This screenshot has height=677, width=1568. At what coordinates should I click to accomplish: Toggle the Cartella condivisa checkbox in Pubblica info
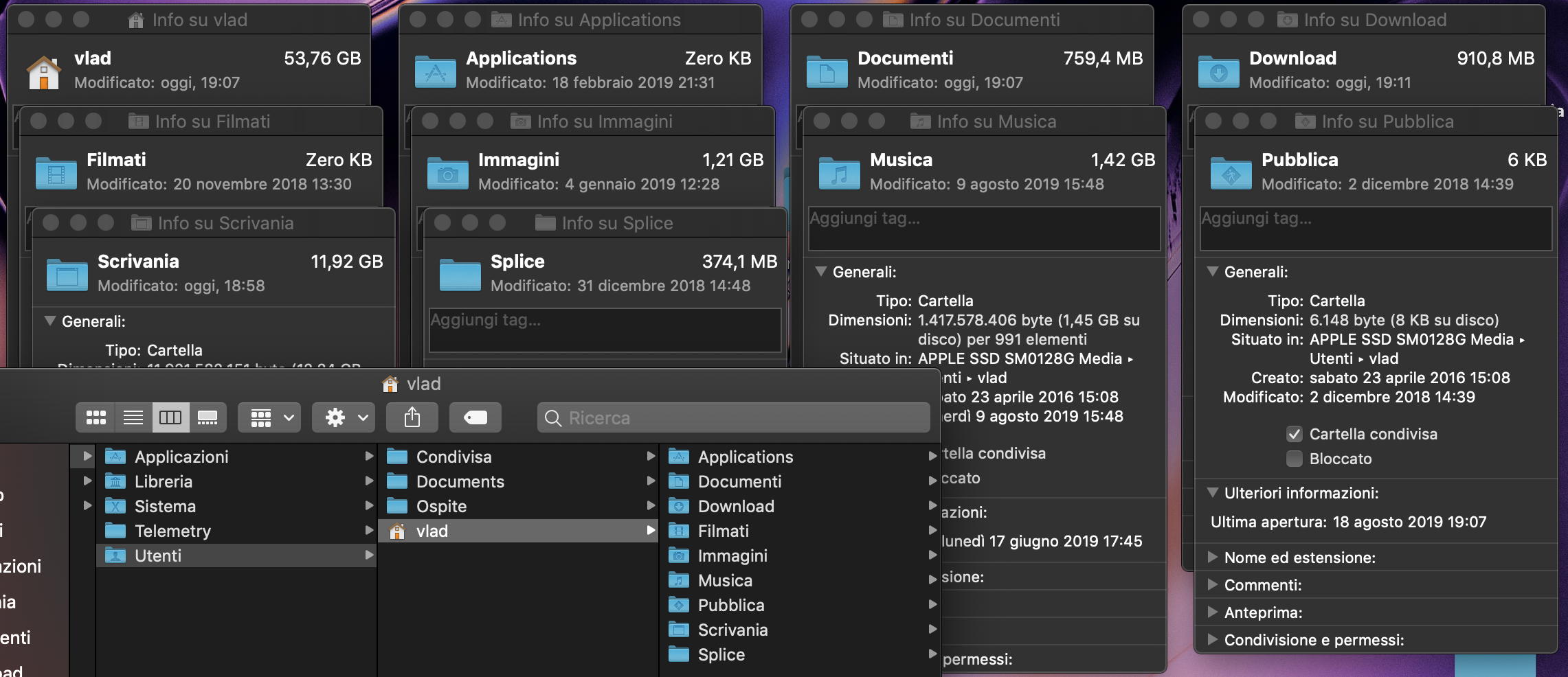tap(1295, 434)
